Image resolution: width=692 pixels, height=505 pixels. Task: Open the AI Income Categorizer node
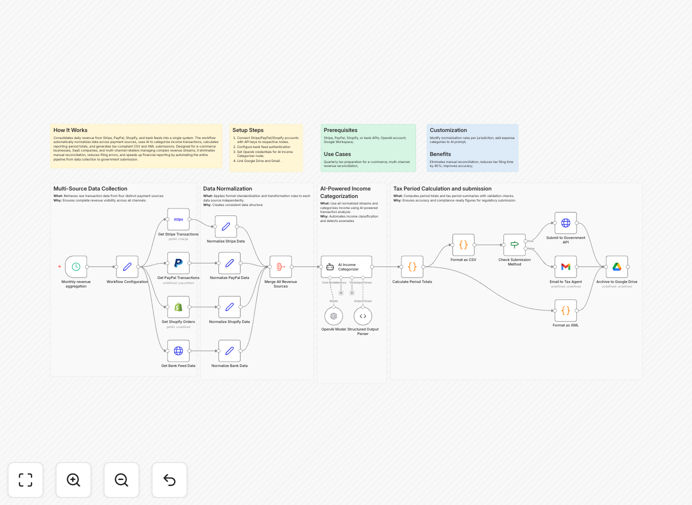[346, 267]
